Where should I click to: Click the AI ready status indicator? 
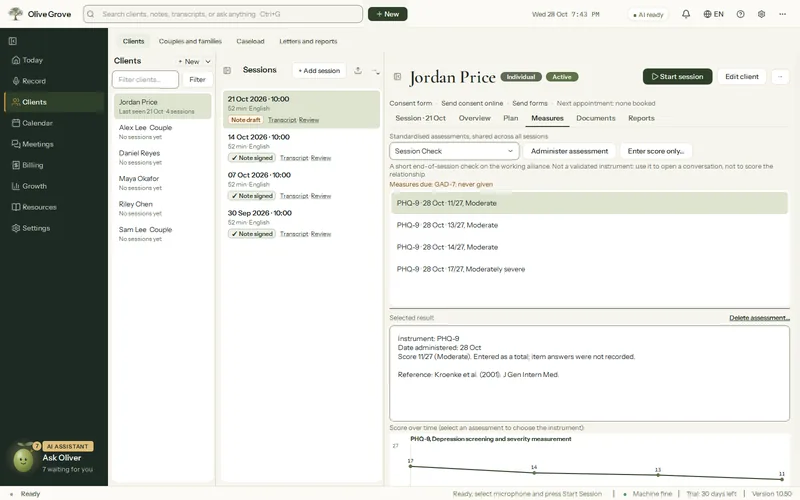pyautogui.click(x=648, y=15)
